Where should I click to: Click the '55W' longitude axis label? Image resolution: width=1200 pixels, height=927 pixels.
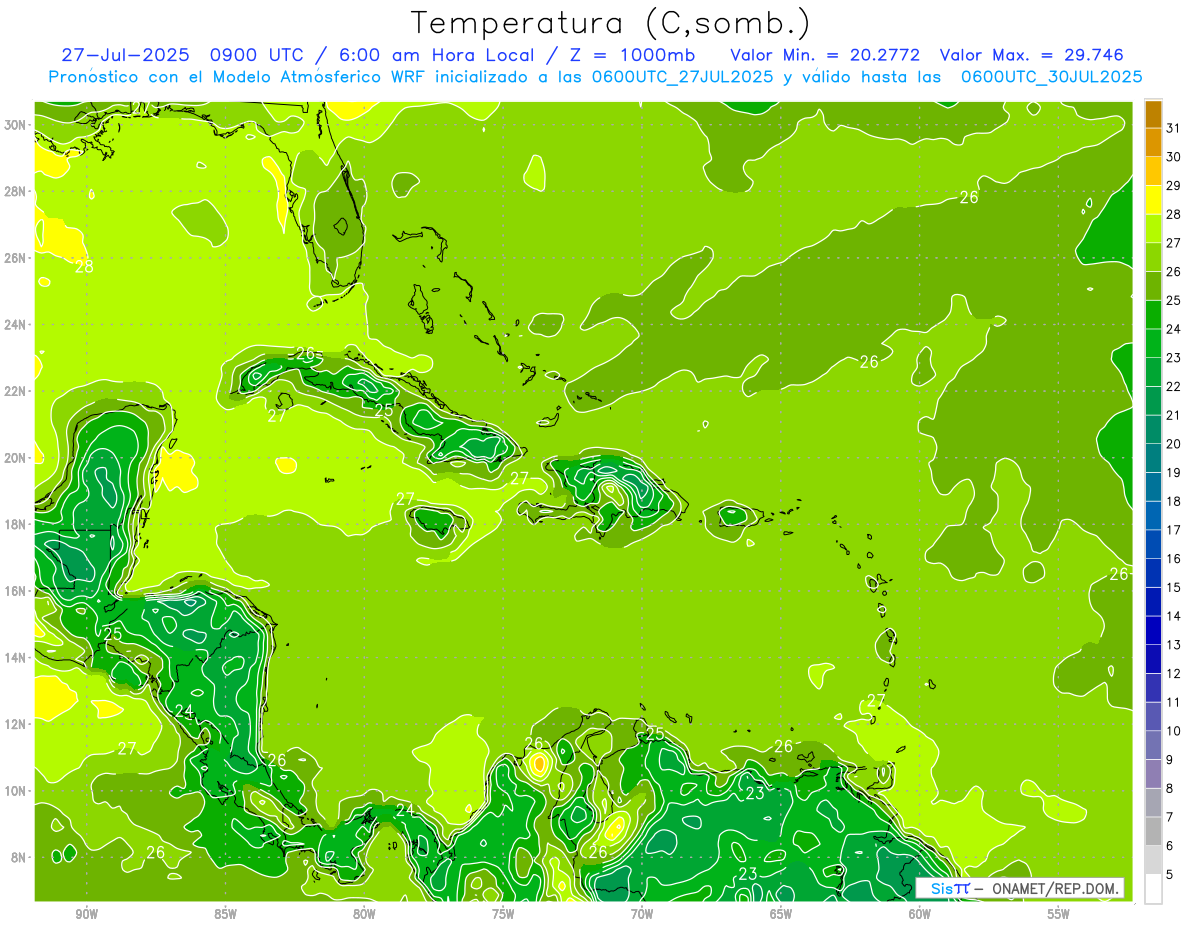coord(1059,914)
